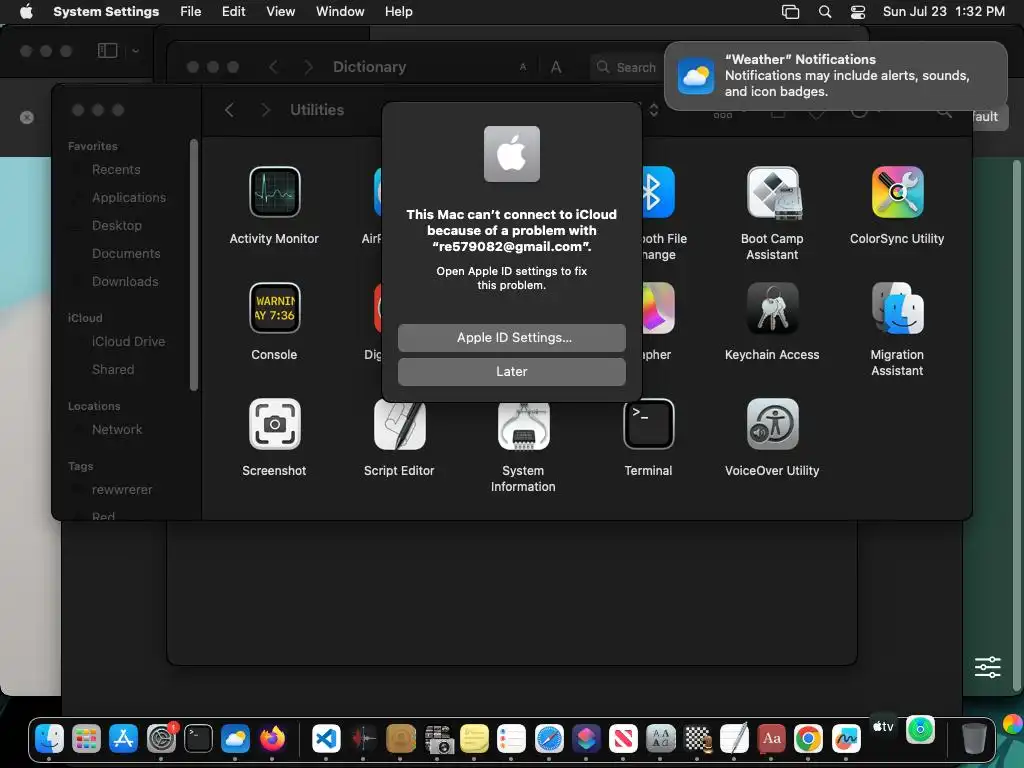The image size is (1024, 768).
Task: Open Freeform from the Dock
Action: click(x=846, y=739)
